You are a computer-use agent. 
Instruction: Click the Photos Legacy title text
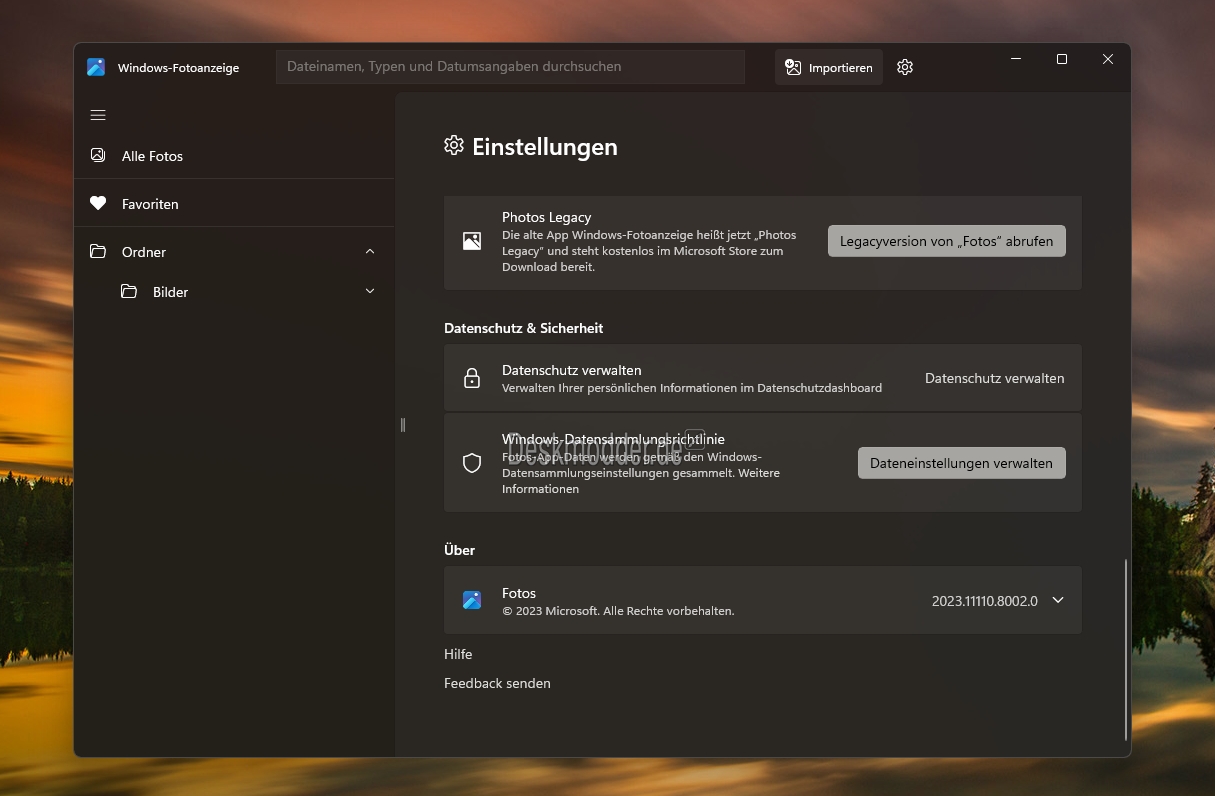pos(546,217)
